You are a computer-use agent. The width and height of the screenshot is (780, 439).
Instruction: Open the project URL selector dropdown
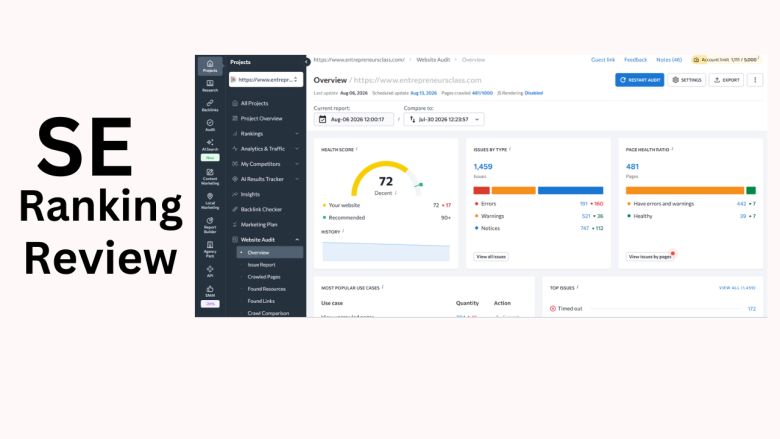(266, 80)
